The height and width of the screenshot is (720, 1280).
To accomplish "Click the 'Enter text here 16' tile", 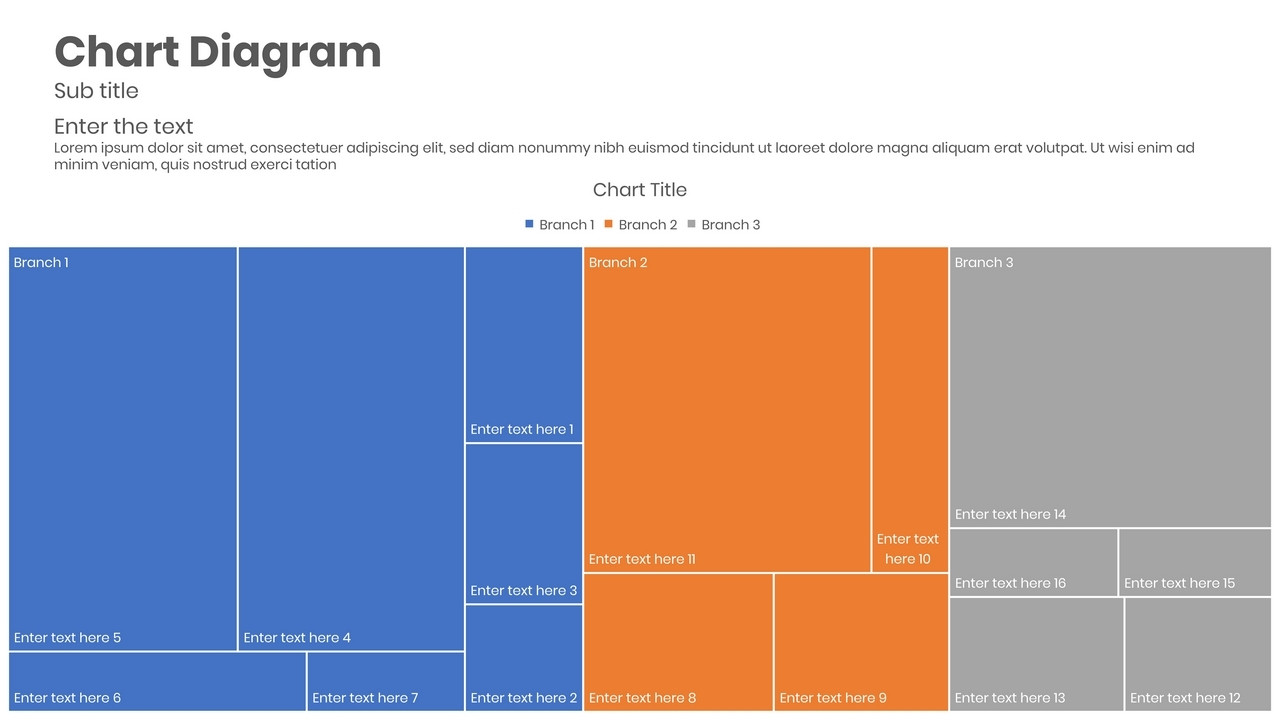I will (x=1033, y=563).
